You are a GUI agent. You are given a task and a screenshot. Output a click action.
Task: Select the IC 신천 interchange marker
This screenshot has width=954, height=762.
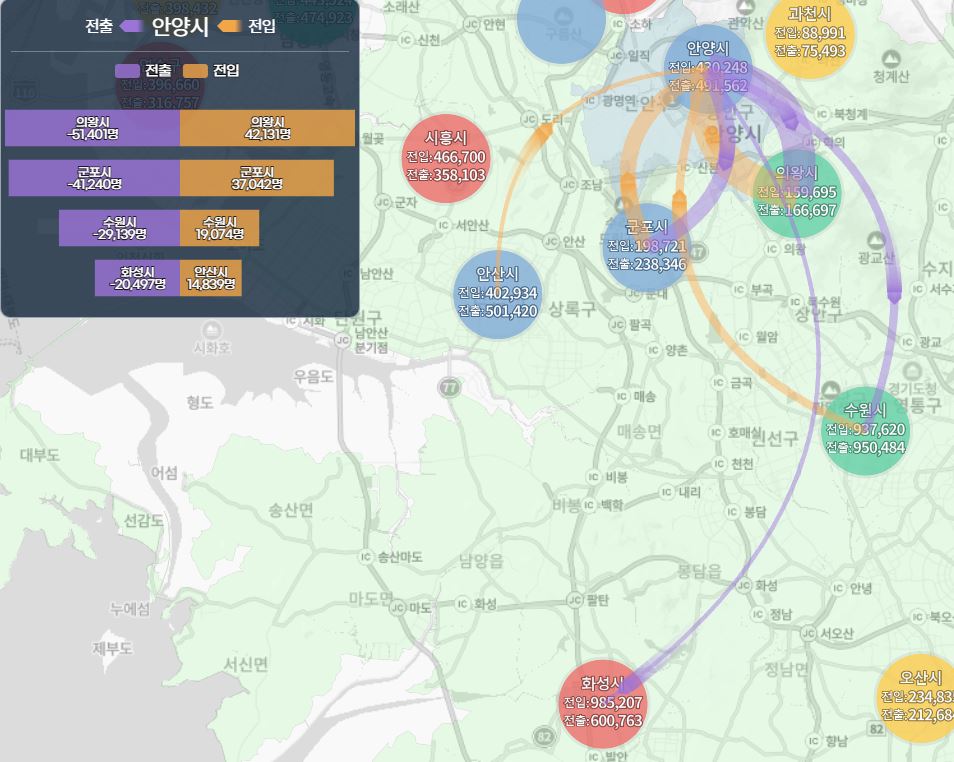tap(406, 40)
